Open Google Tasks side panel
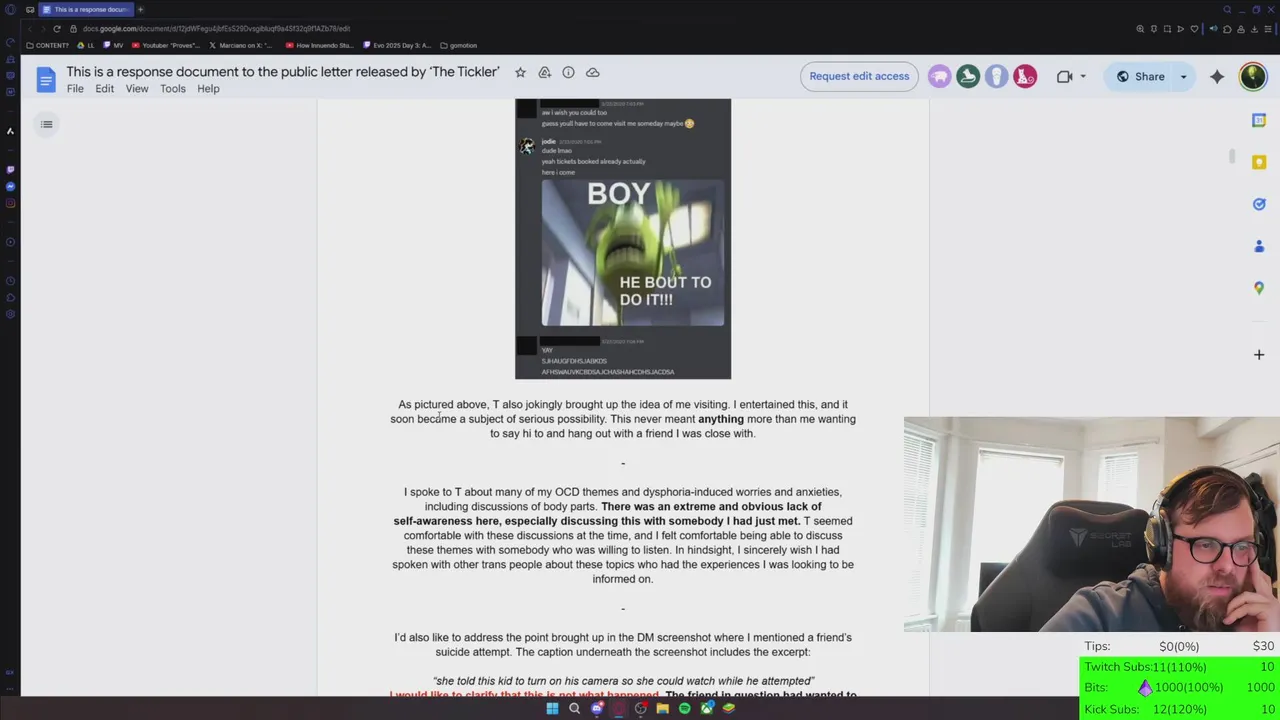 pyautogui.click(x=1259, y=204)
